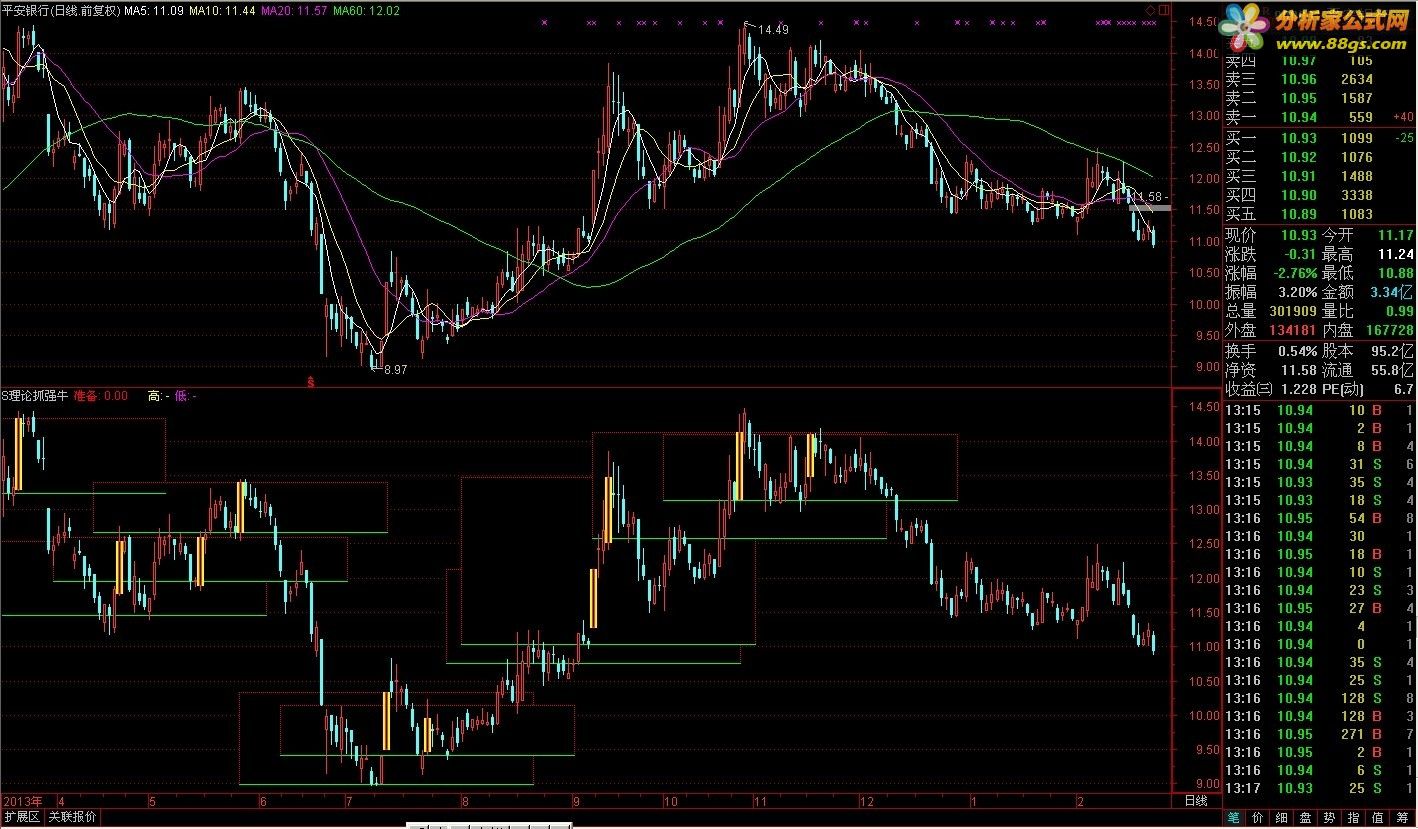Click the 买二 10.92 bid row
1418x829 pixels.
(x=1320, y=157)
